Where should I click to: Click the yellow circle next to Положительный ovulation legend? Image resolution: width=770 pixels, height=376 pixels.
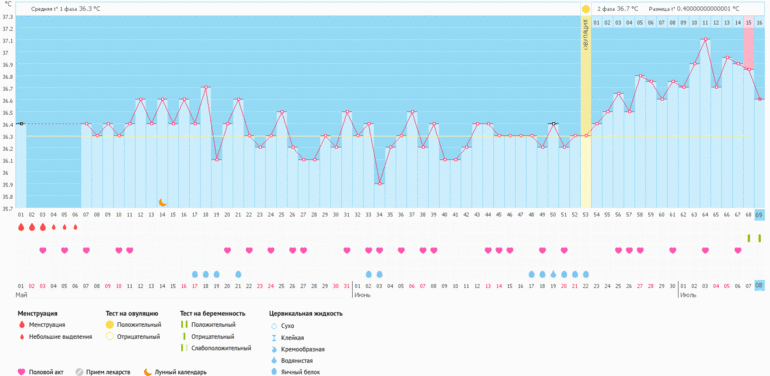(110, 325)
